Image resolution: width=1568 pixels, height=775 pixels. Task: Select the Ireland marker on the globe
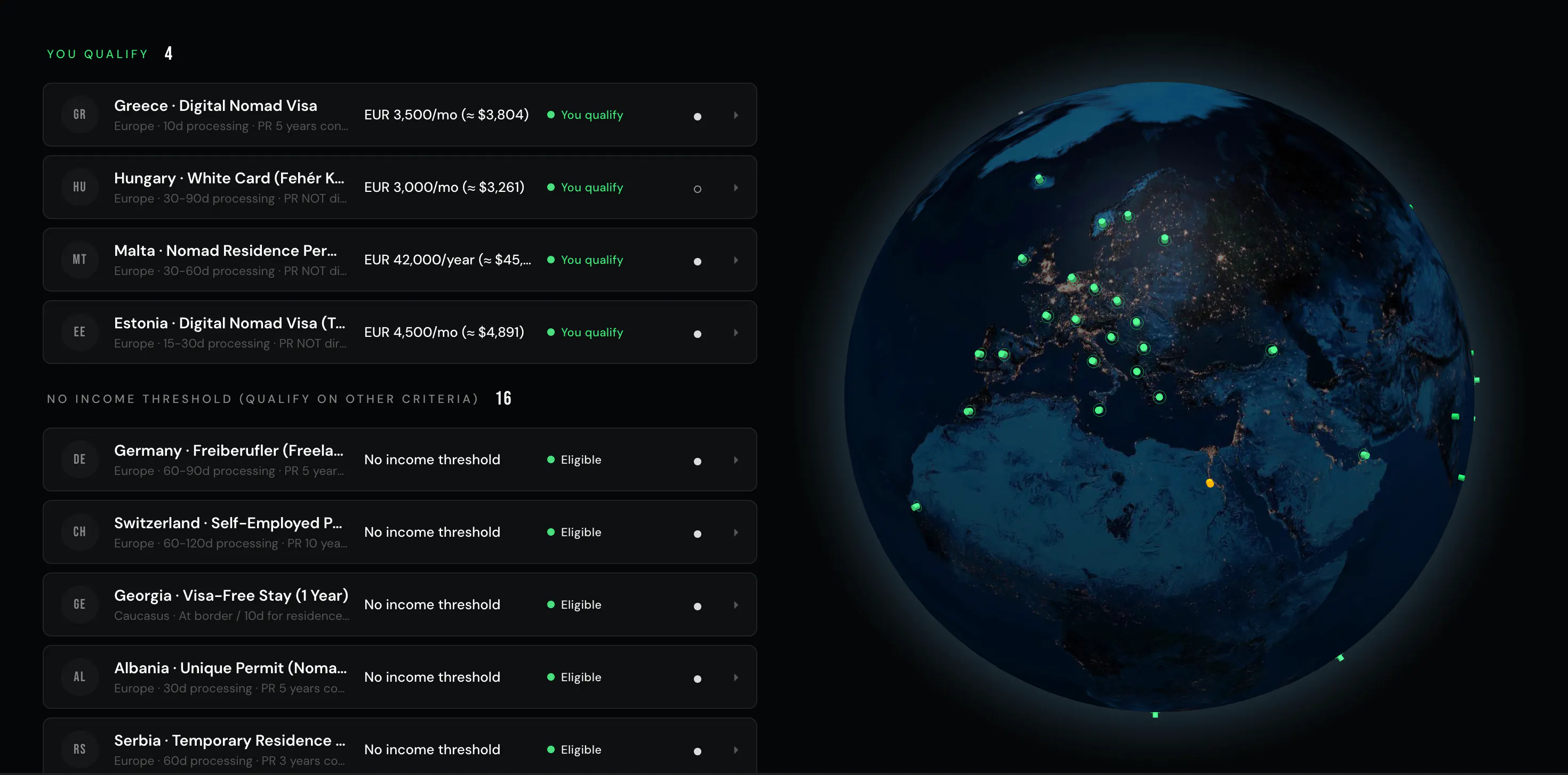(1022, 259)
